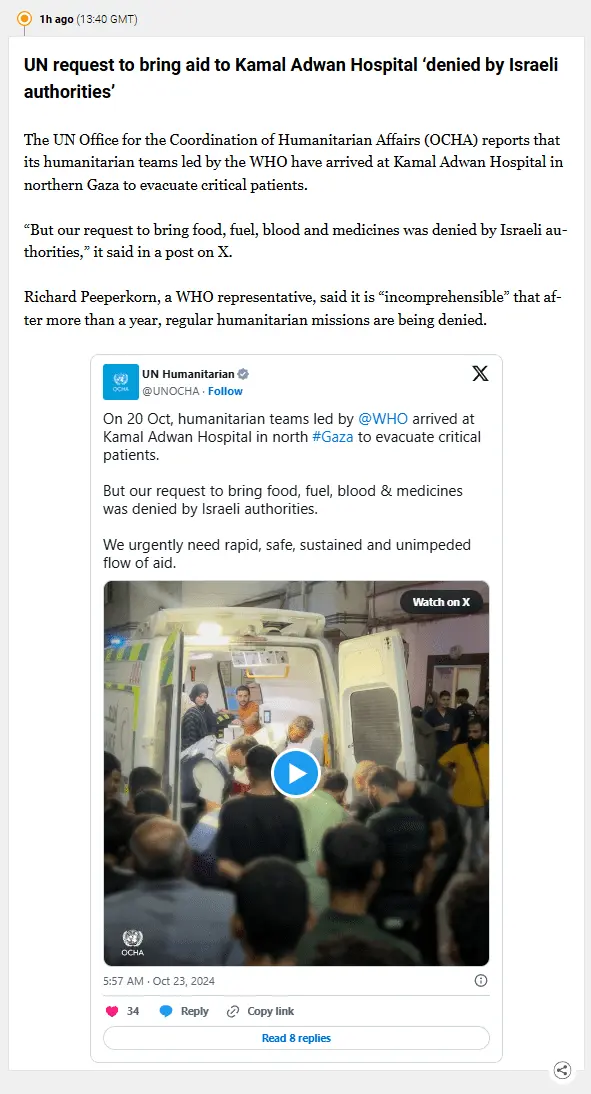Play the embedded tweet video
This screenshot has height=1094, width=591.
click(x=296, y=773)
